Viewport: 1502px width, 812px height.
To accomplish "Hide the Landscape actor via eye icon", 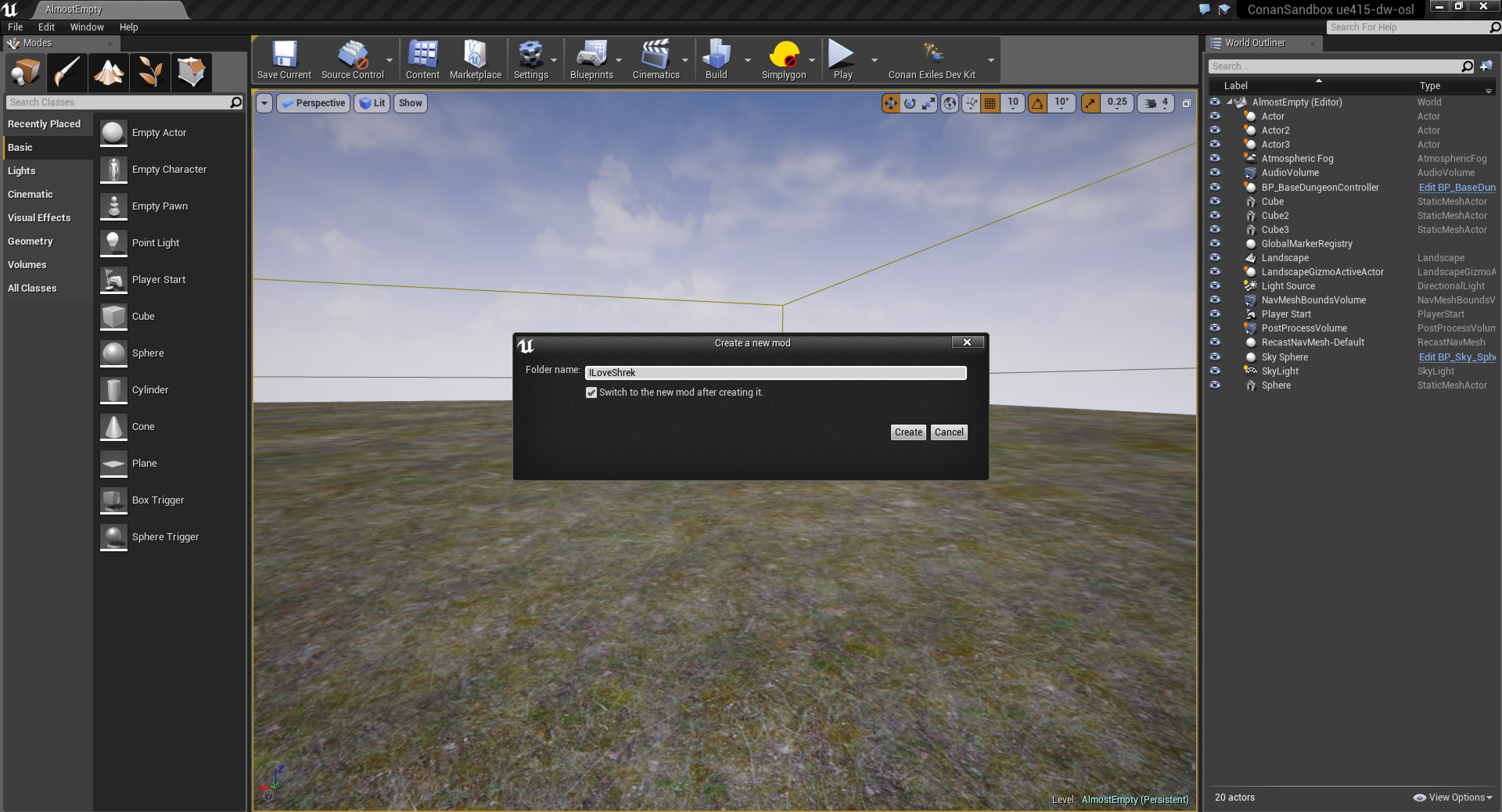I will pos(1215,258).
